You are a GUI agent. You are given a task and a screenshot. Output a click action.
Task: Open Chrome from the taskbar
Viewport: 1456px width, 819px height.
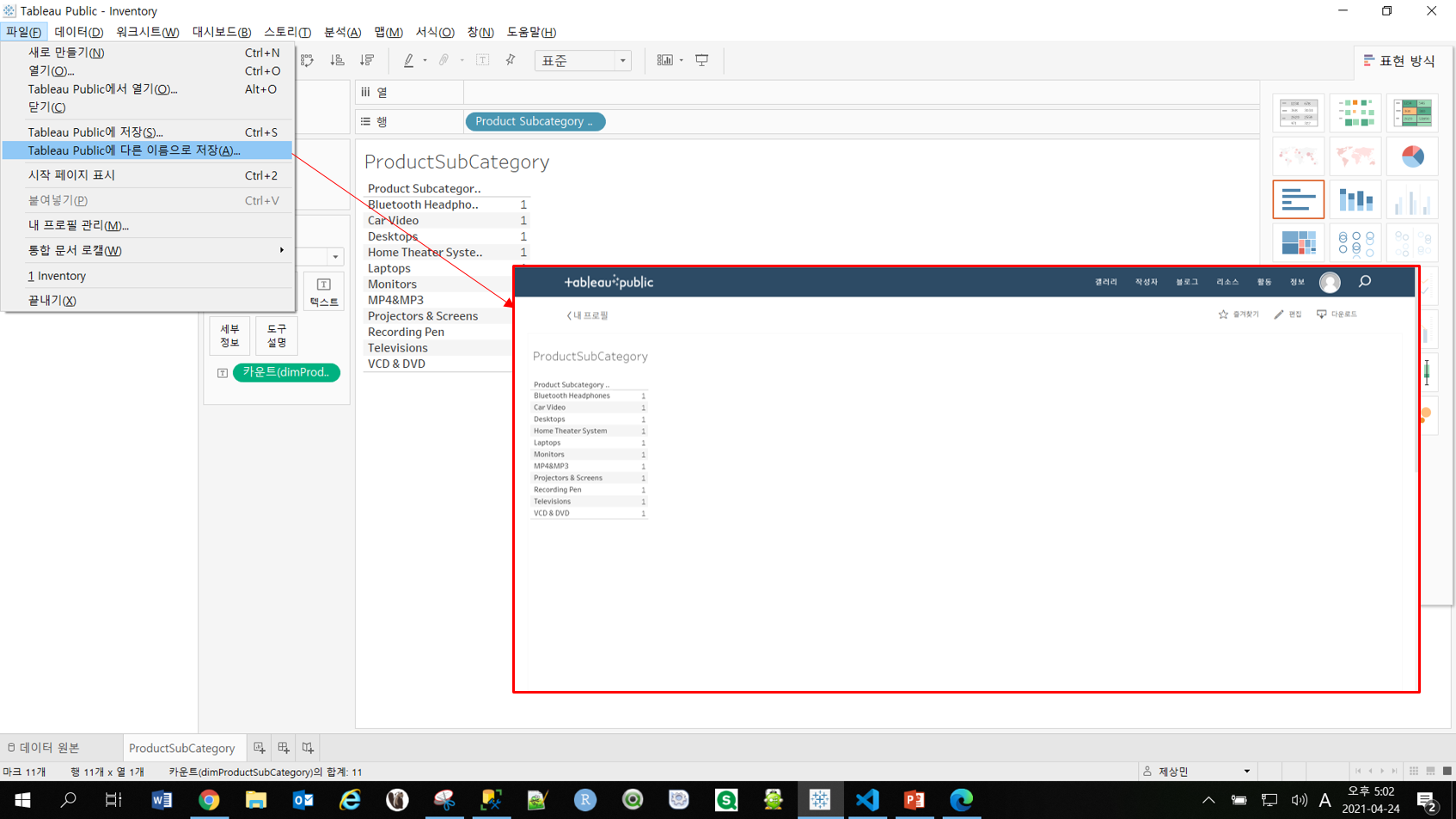(208, 800)
